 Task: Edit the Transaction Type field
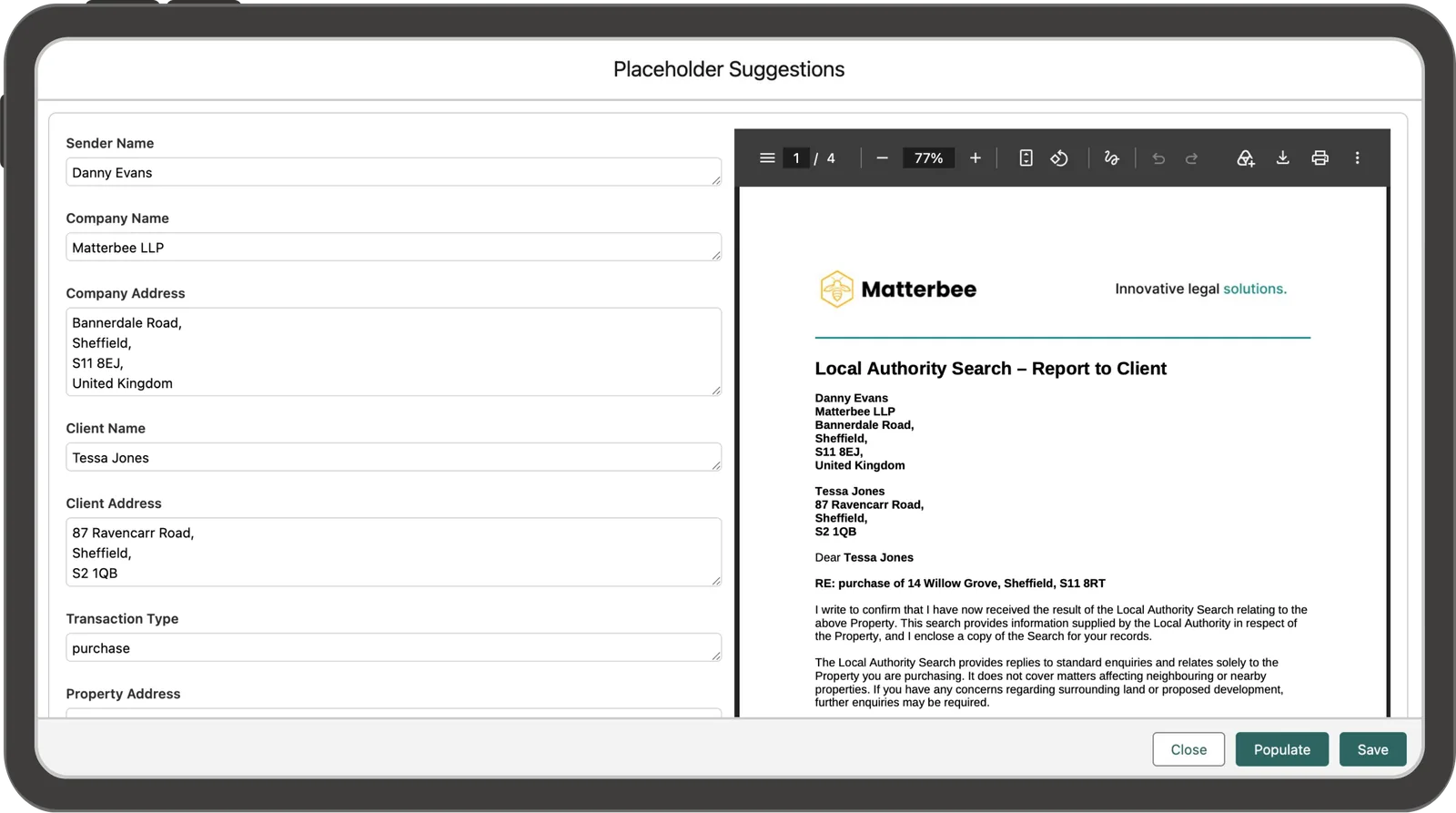tap(394, 647)
